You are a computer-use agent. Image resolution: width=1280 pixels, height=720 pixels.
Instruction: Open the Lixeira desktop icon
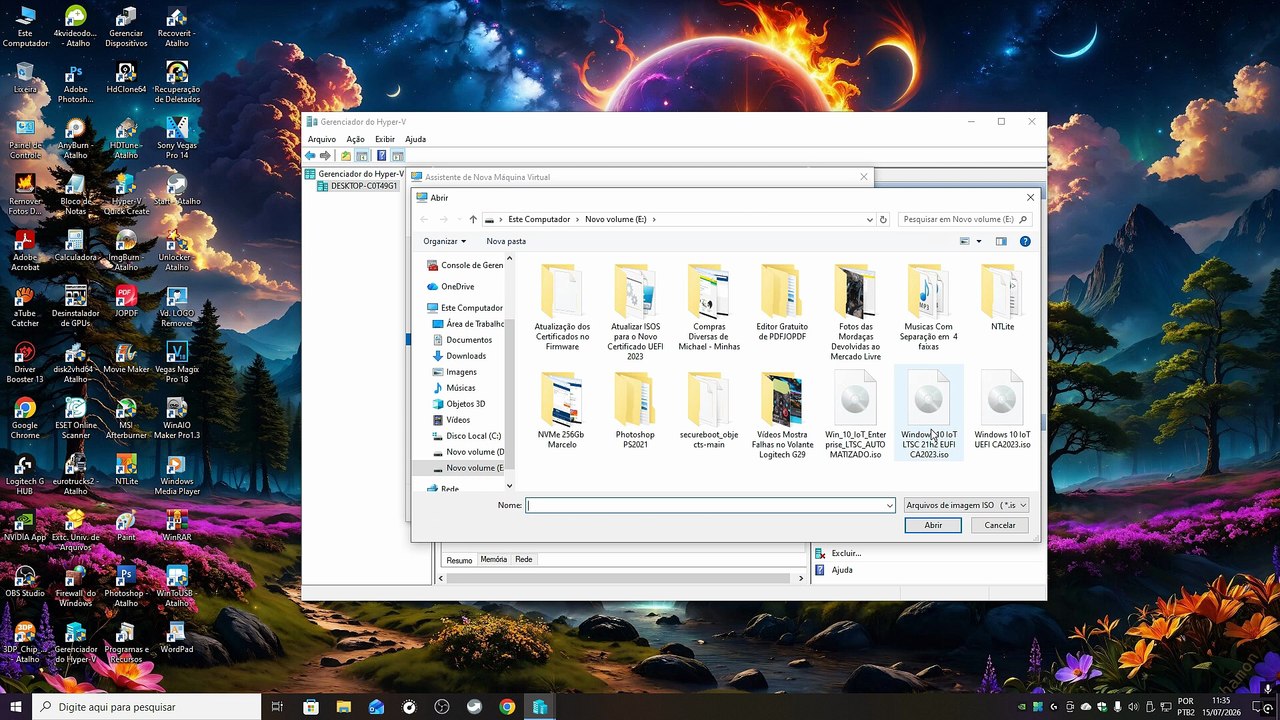coord(25,76)
